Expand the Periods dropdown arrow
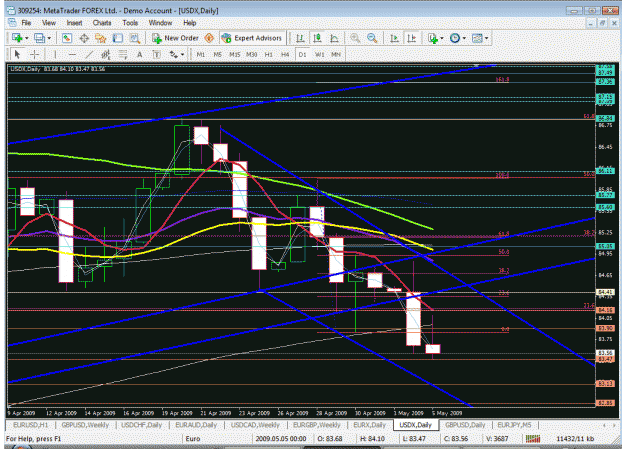The image size is (625, 449). pyautogui.click(x=464, y=38)
